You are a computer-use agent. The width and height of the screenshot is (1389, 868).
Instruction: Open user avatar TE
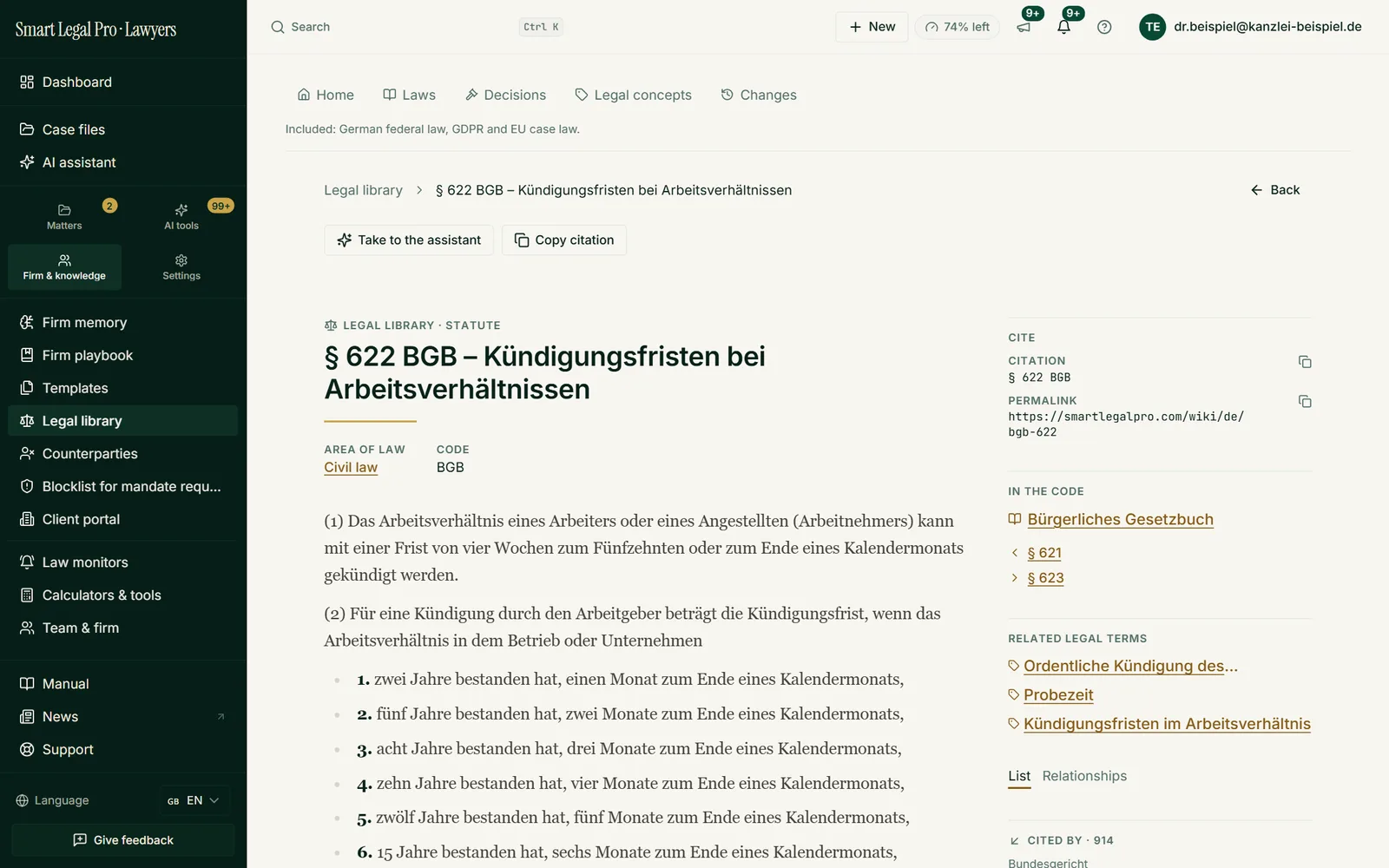point(1152,27)
